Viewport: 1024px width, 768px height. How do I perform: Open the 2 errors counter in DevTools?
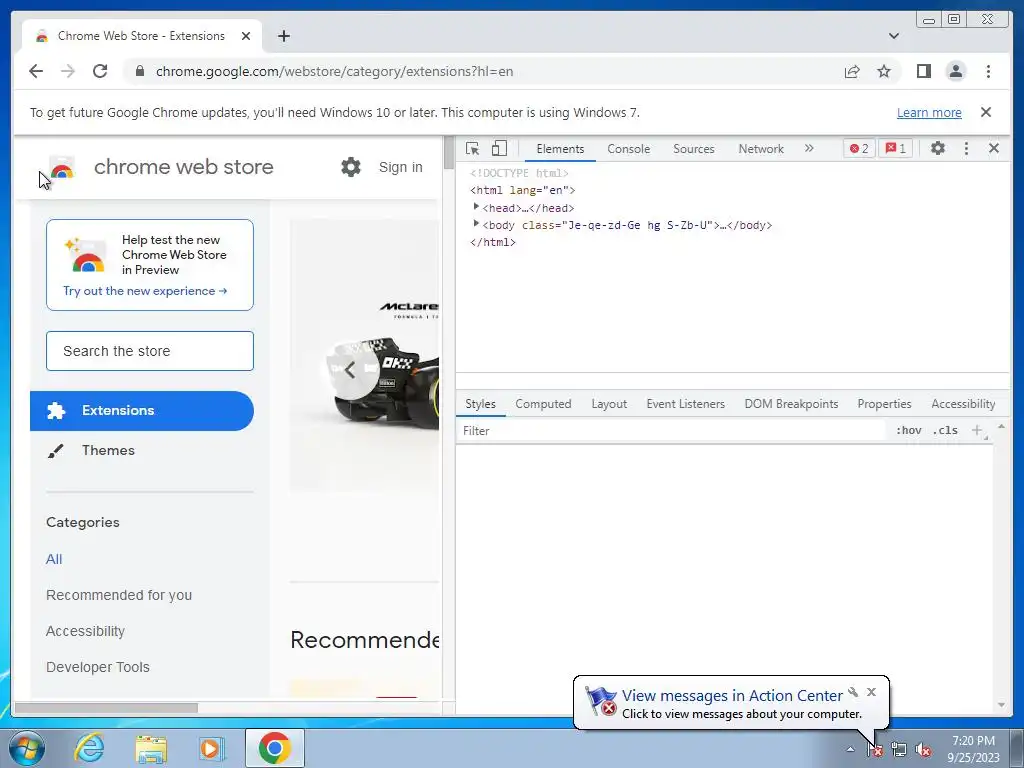(859, 148)
